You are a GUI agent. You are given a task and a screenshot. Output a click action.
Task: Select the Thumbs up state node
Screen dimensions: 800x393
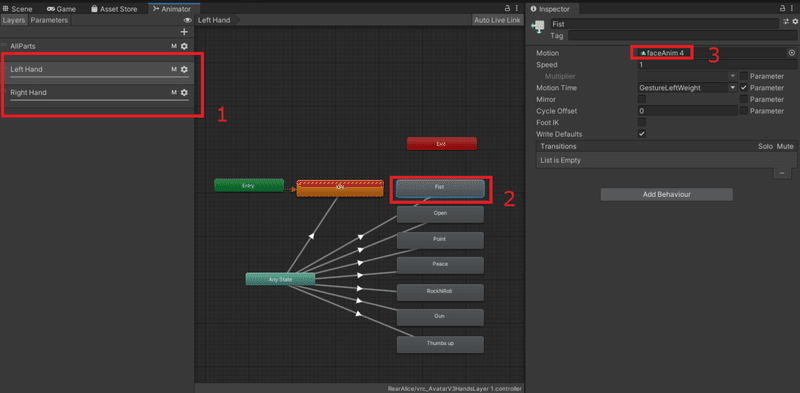pyautogui.click(x=440, y=345)
